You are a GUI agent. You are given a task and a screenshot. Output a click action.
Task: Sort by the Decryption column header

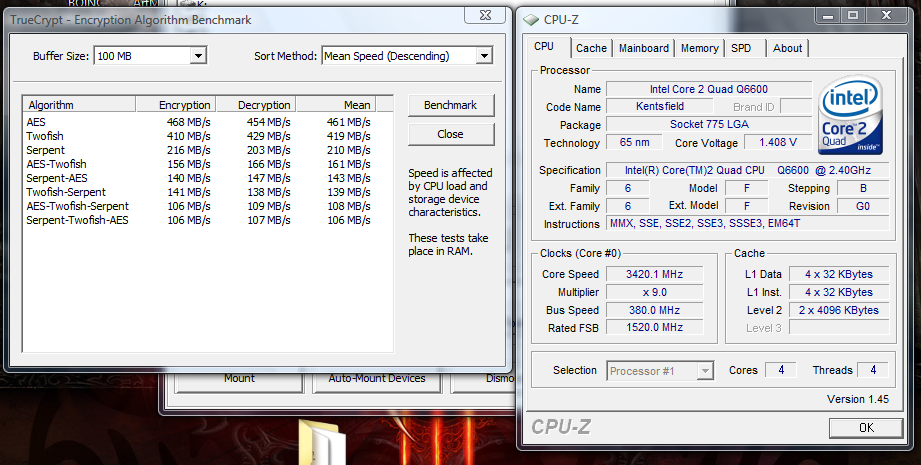(x=256, y=105)
